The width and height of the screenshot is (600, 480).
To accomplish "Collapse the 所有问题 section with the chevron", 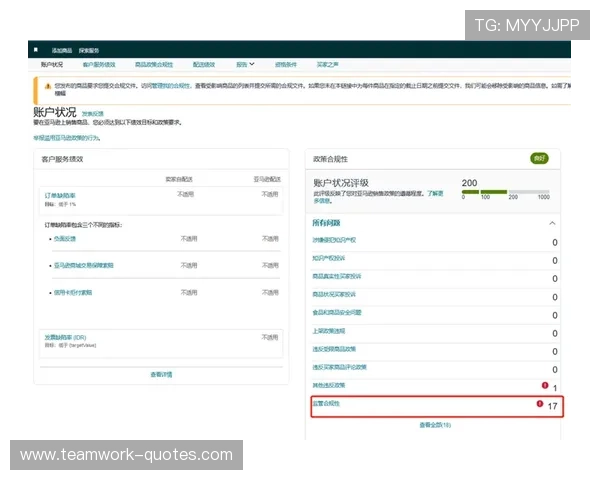I will click(x=553, y=223).
